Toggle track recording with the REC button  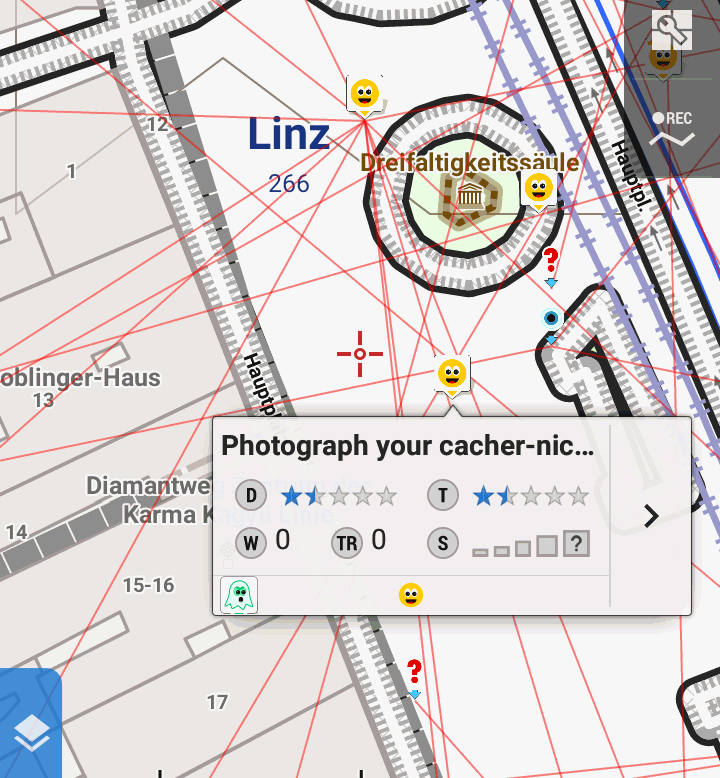tap(672, 118)
